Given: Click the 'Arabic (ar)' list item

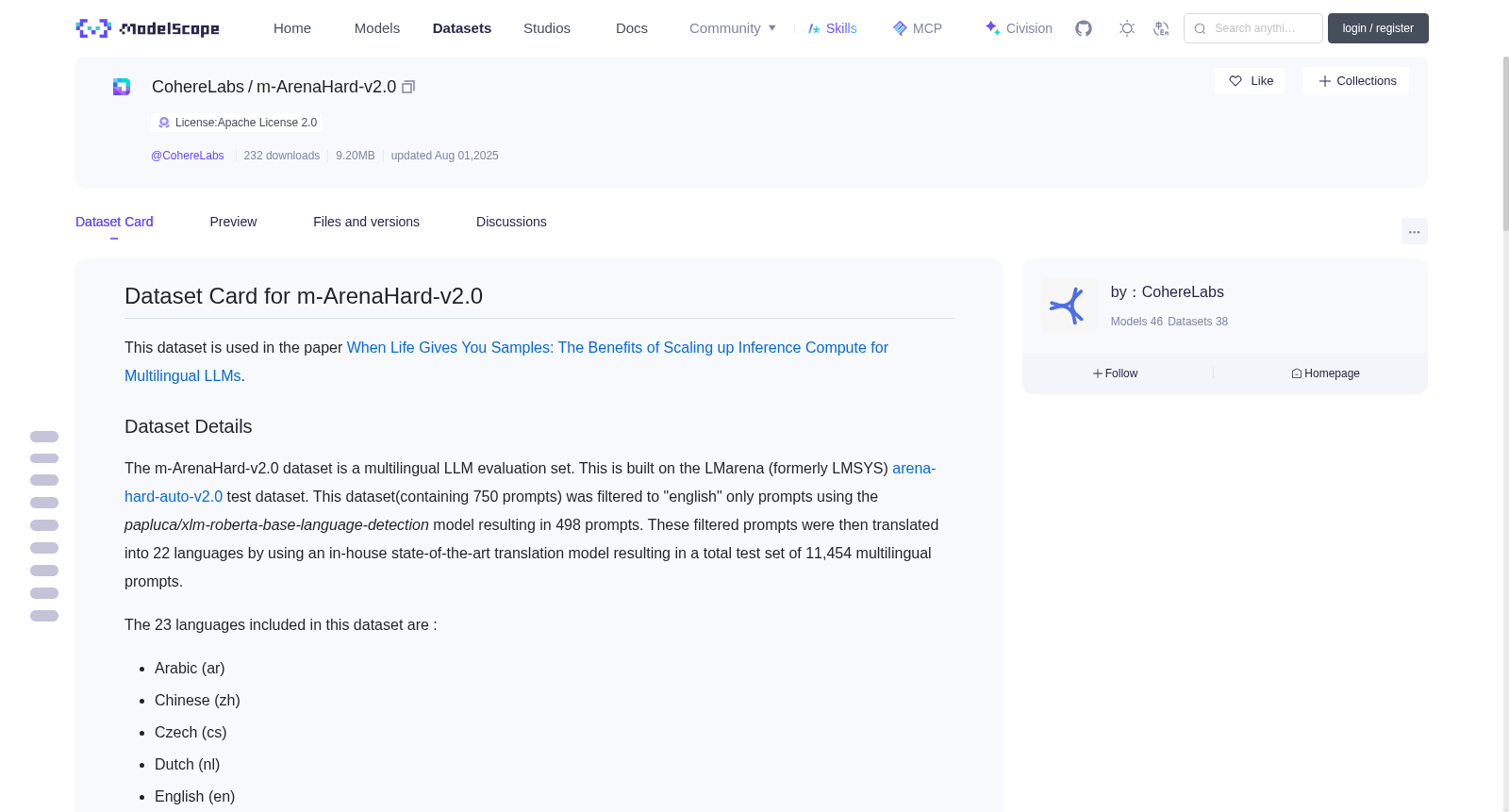Looking at the screenshot, I should 190,668.
